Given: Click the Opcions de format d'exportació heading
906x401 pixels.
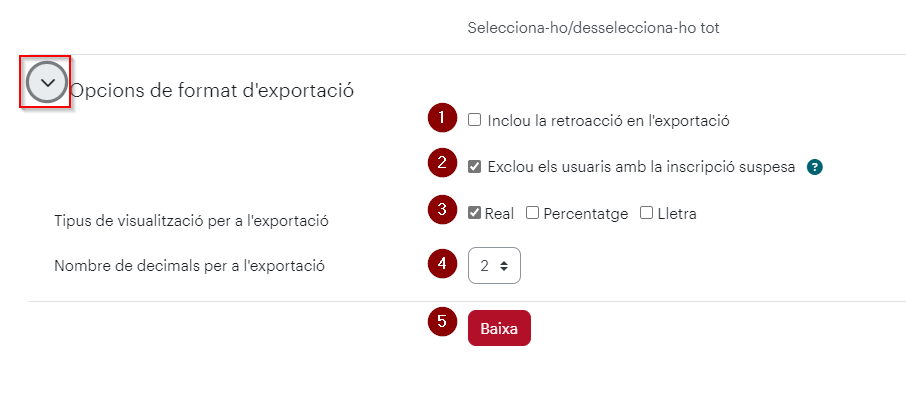Looking at the screenshot, I should (212, 90).
